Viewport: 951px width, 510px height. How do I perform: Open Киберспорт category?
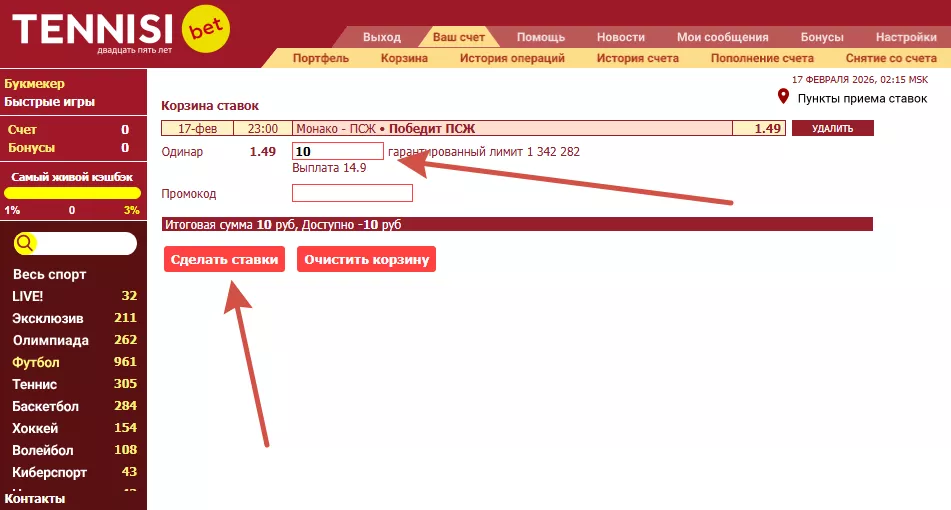click(49, 472)
